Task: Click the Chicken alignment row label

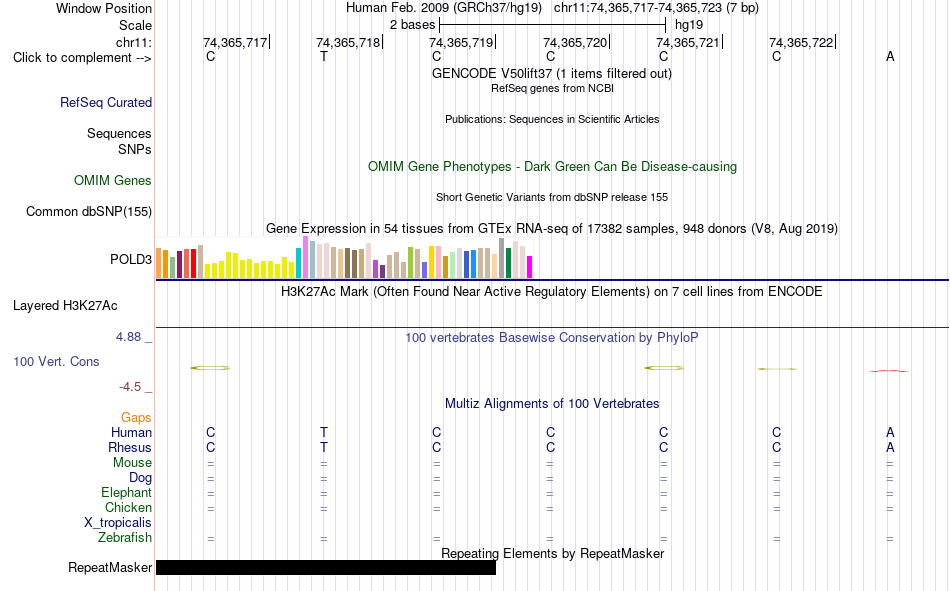Action: coord(128,508)
